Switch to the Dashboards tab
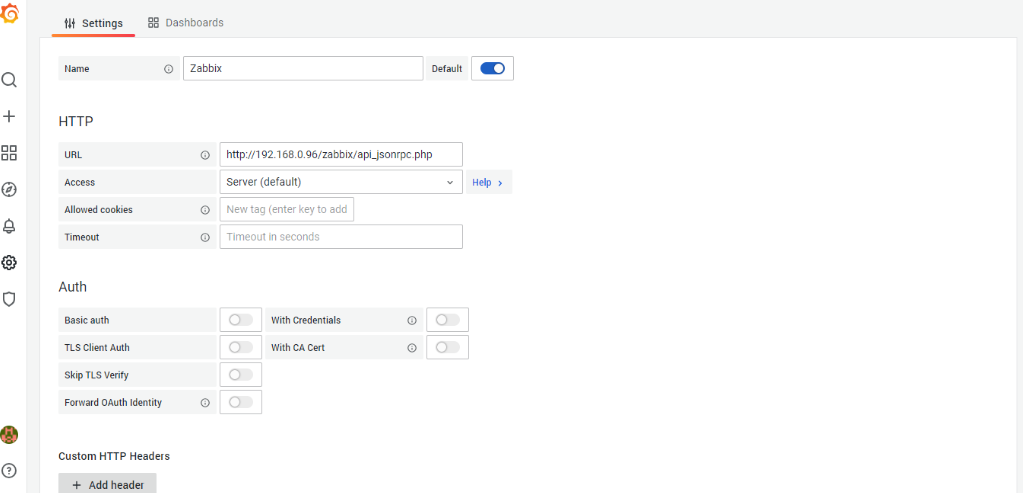Image resolution: width=1023 pixels, height=493 pixels. [186, 23]
